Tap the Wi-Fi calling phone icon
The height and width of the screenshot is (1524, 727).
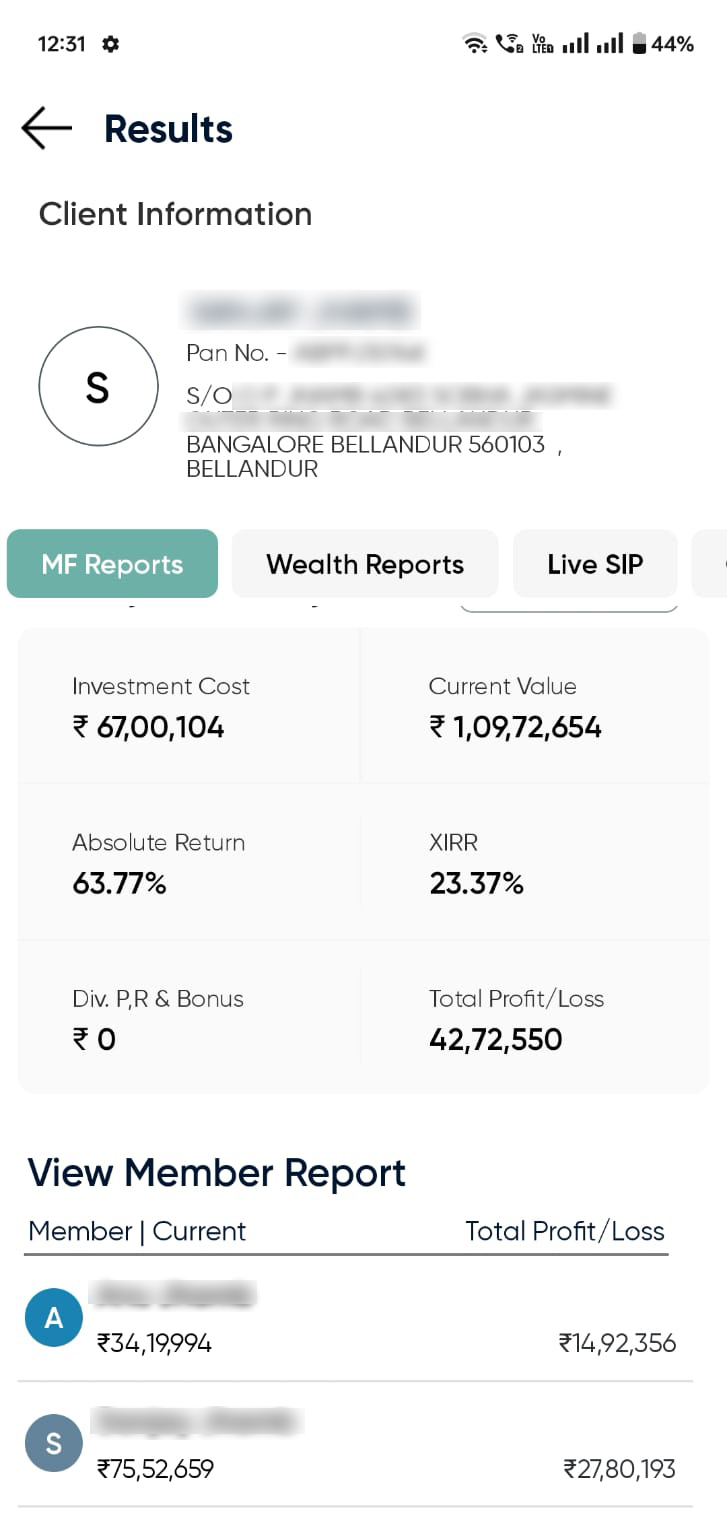pos(509,44)
